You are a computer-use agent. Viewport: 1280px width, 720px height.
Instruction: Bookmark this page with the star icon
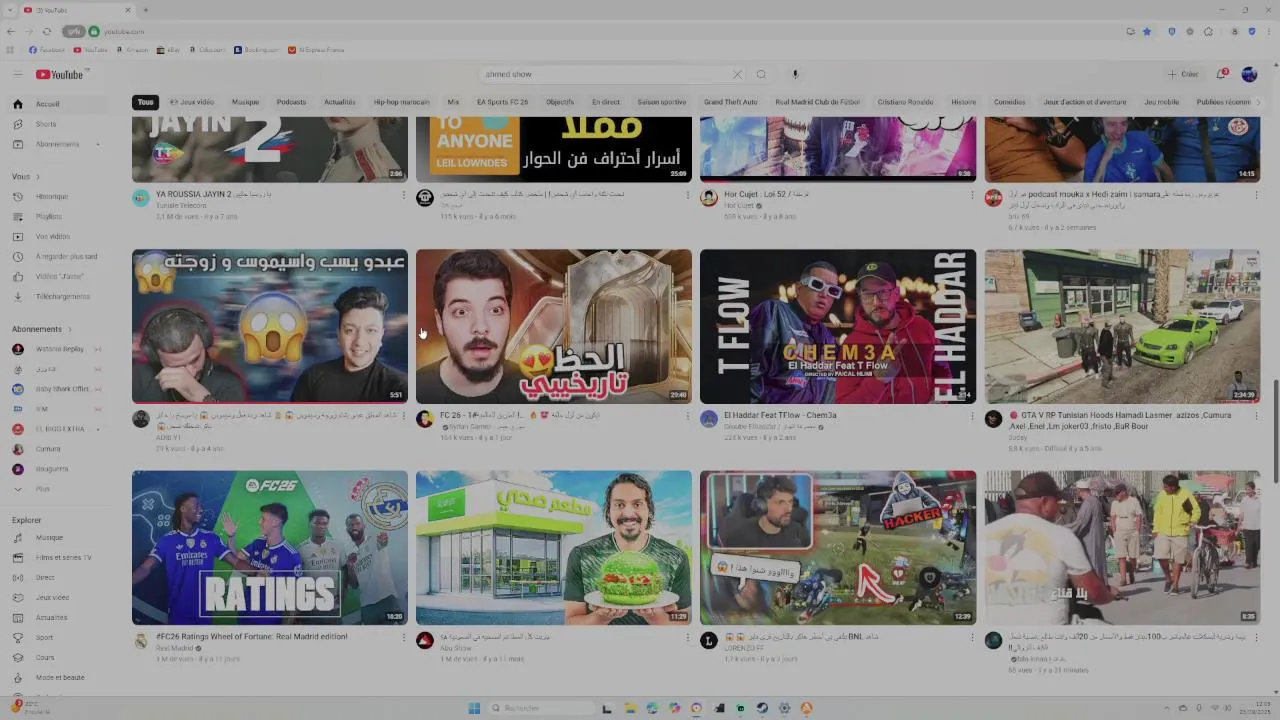[1147, 31]
